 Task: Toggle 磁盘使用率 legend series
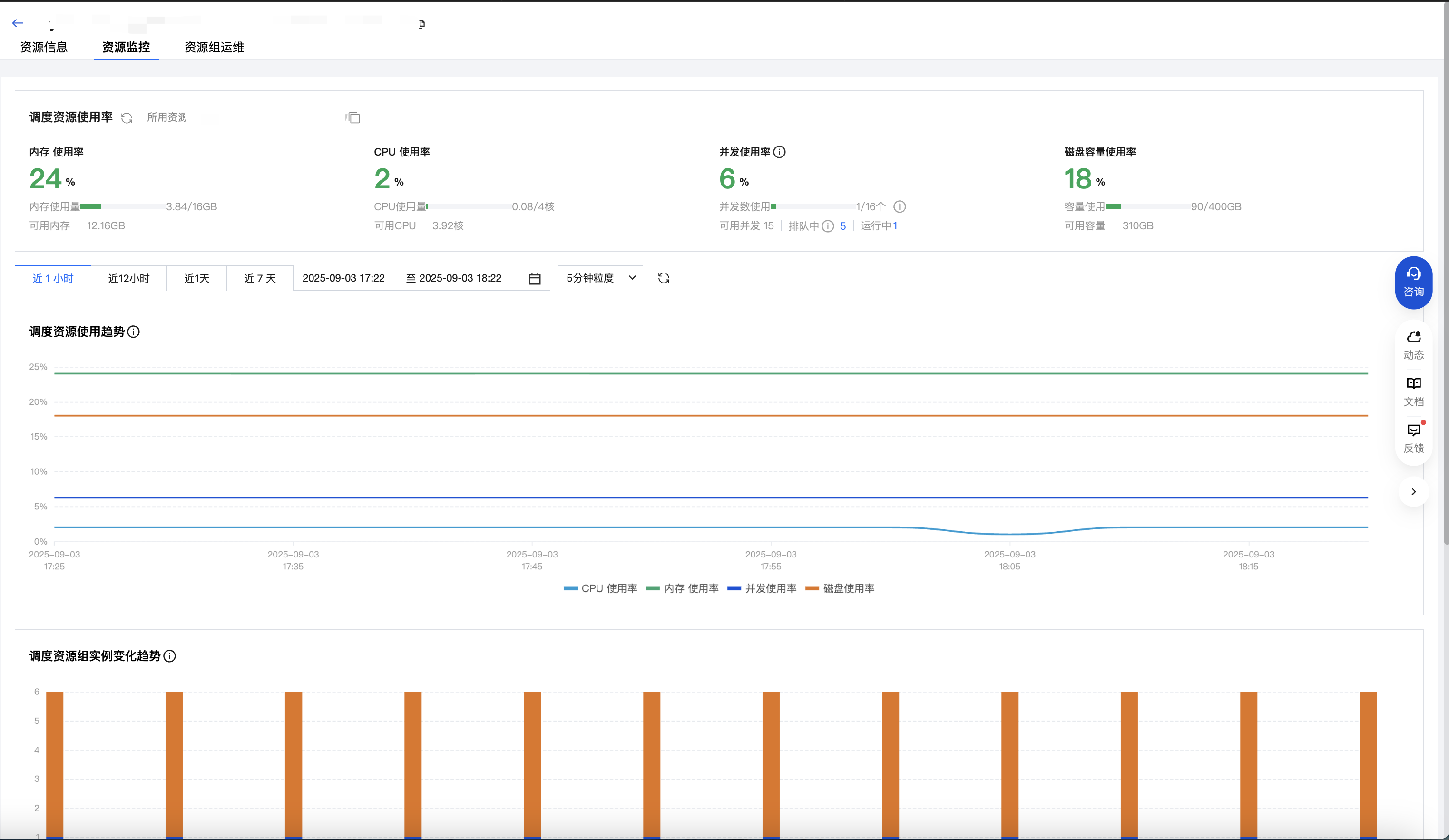tap(840, 588)
